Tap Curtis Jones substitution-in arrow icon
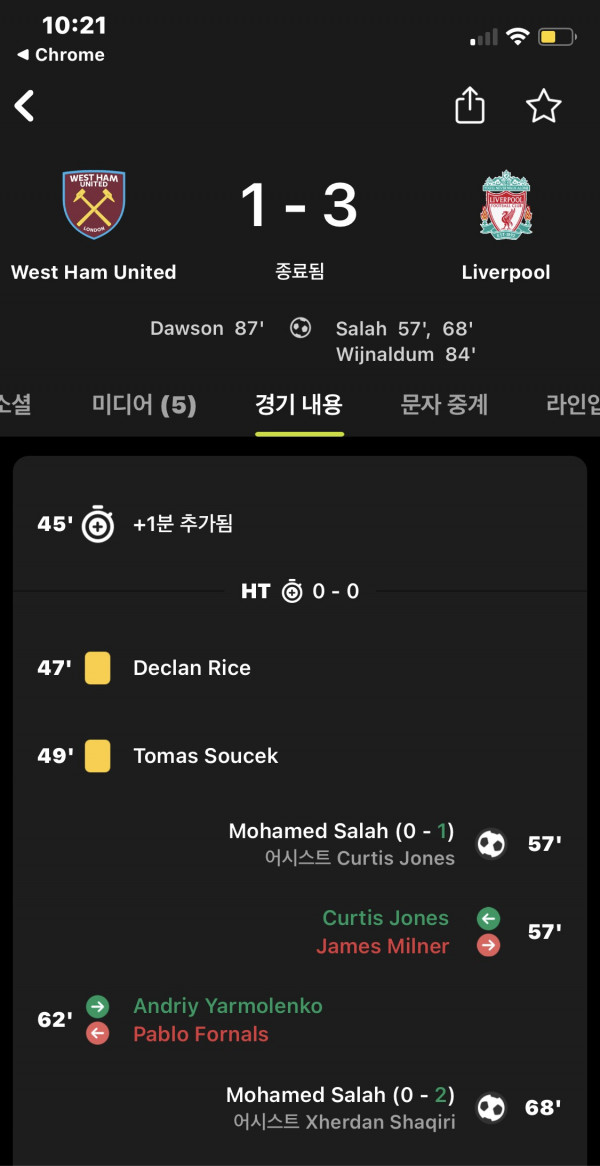This screenshot has height=1166, width=600. 488,918
